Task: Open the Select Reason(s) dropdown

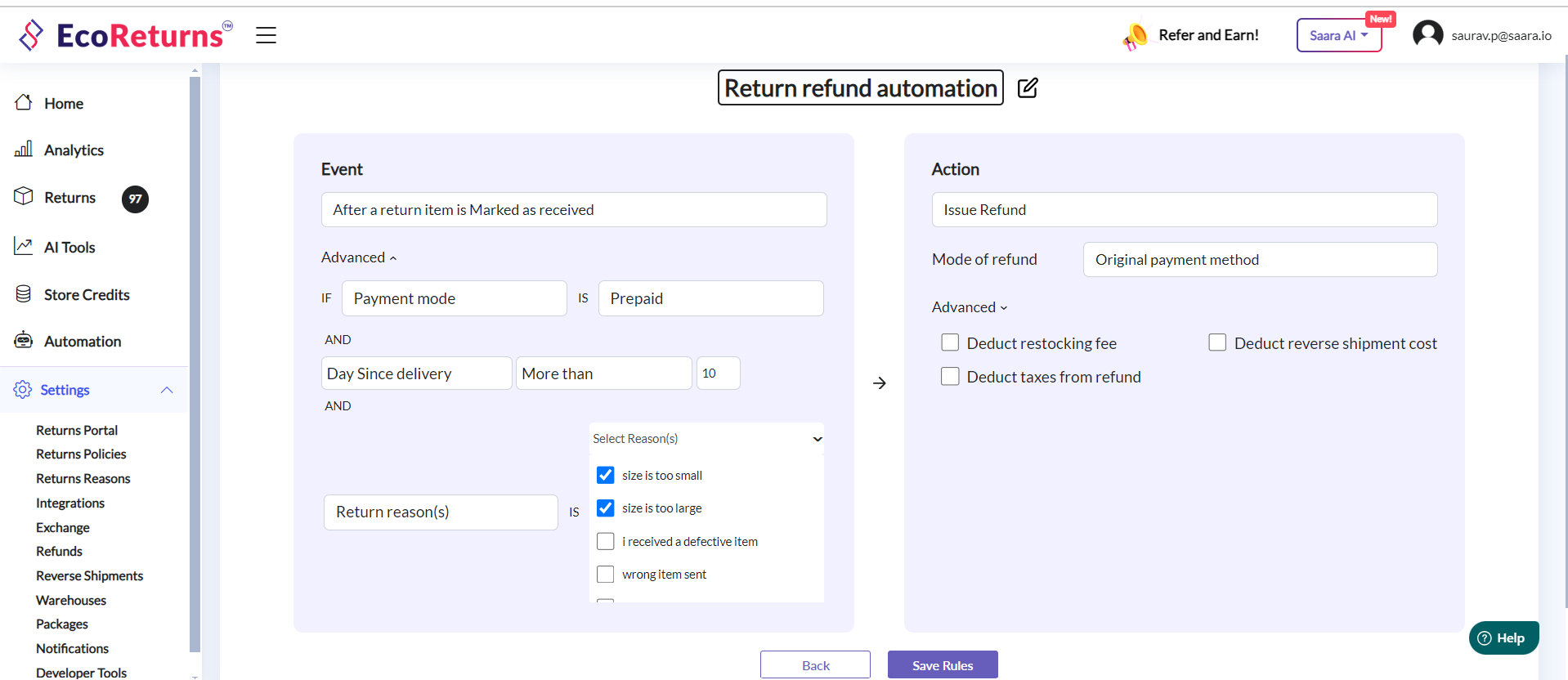Action: 706,439
